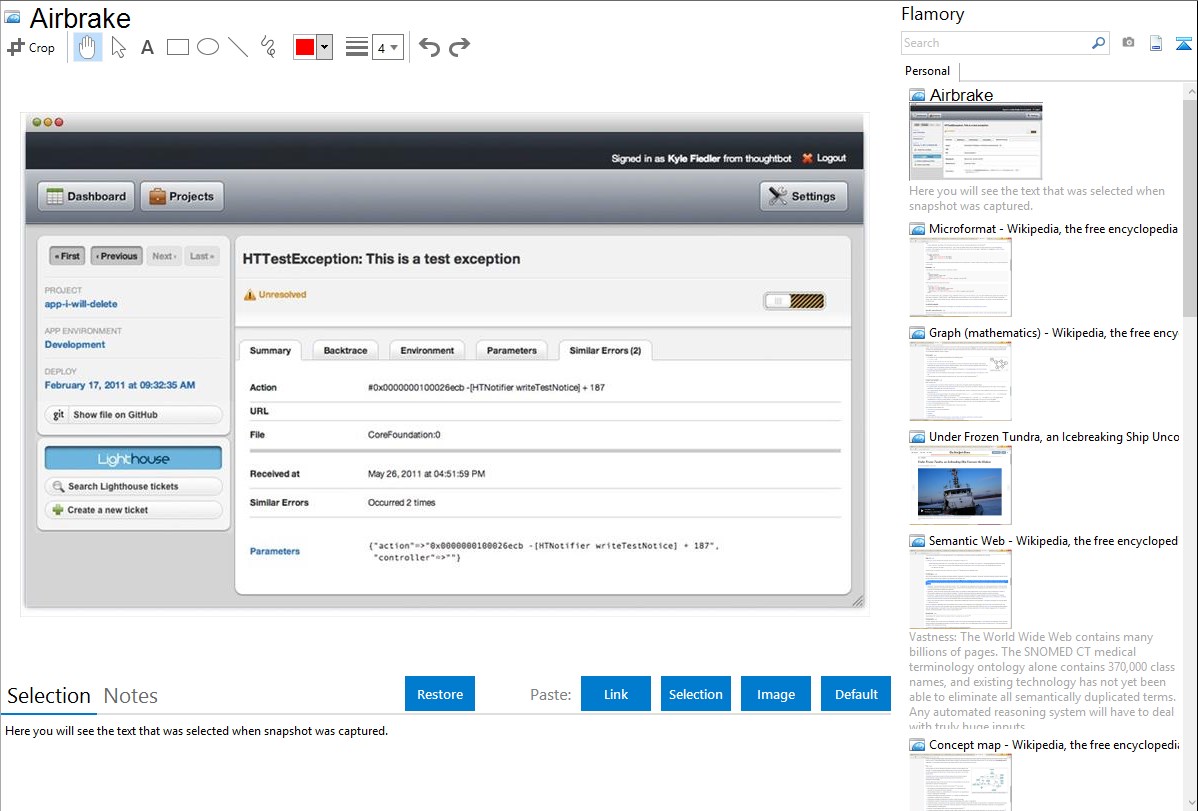Image resolution: width=1198 pixels, height=811 pixels.
Task: Click Create a new ticket
Action: [134, 510]
